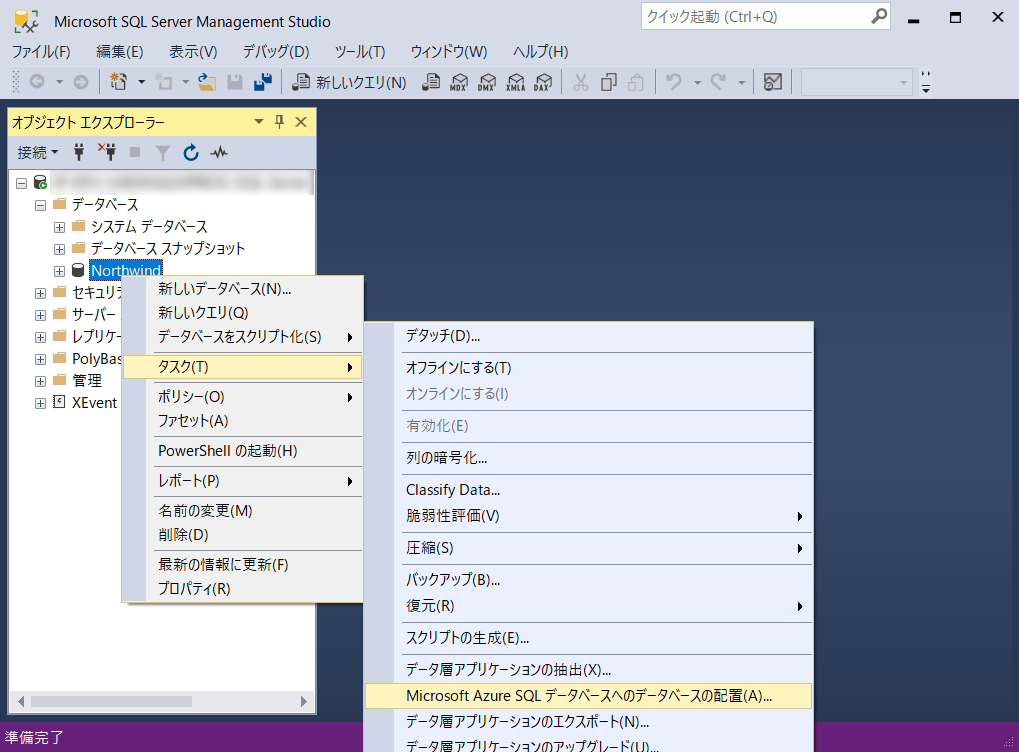
Task: Choose データ層アプリケーションのエクスポート(N)...
Action: (589, 721)
